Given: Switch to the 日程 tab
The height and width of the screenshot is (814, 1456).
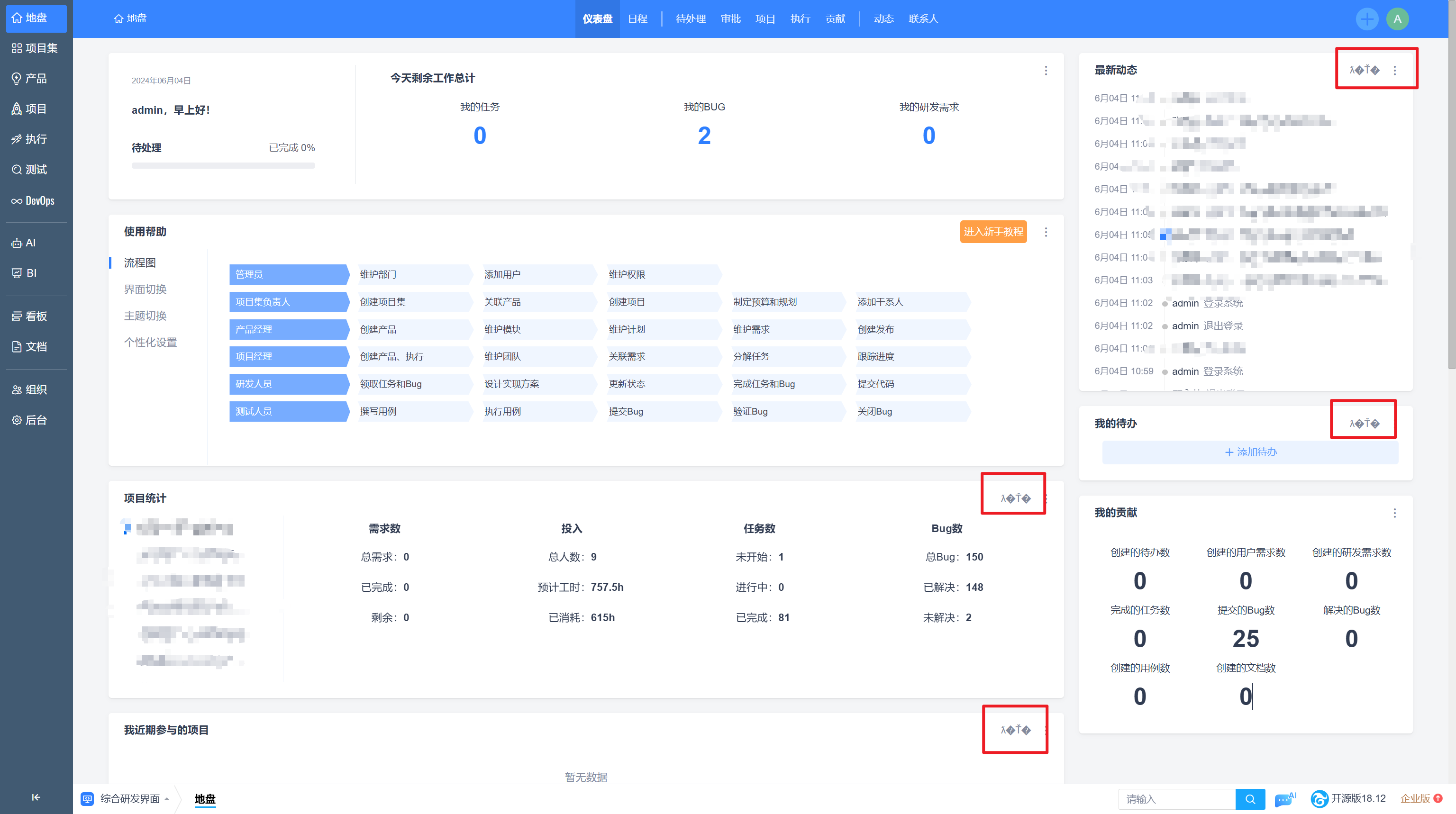Looking at the screenshot, I should pyautogui.click(x=637, y=18).
